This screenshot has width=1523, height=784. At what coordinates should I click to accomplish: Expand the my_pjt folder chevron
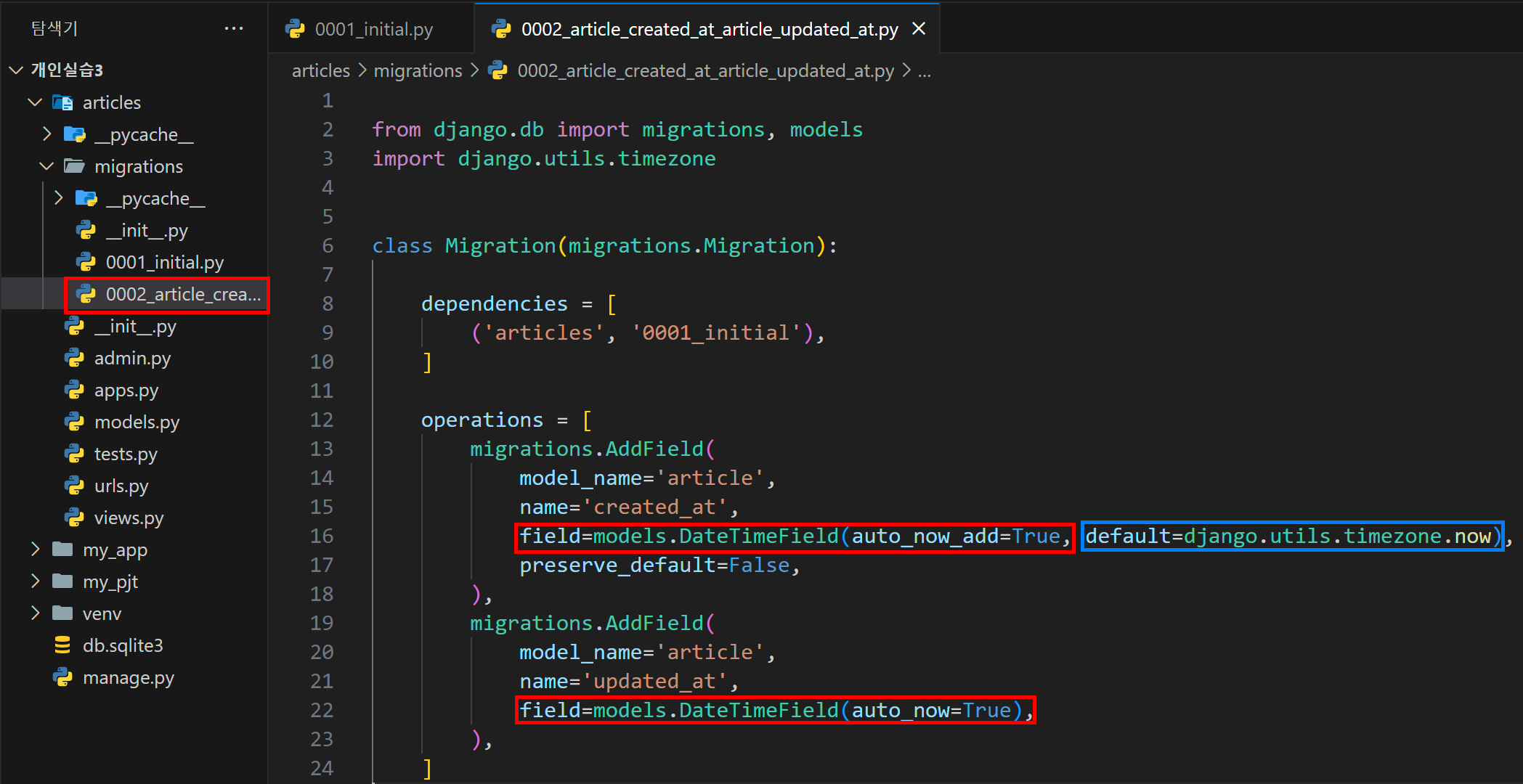(x=35, y=581)
